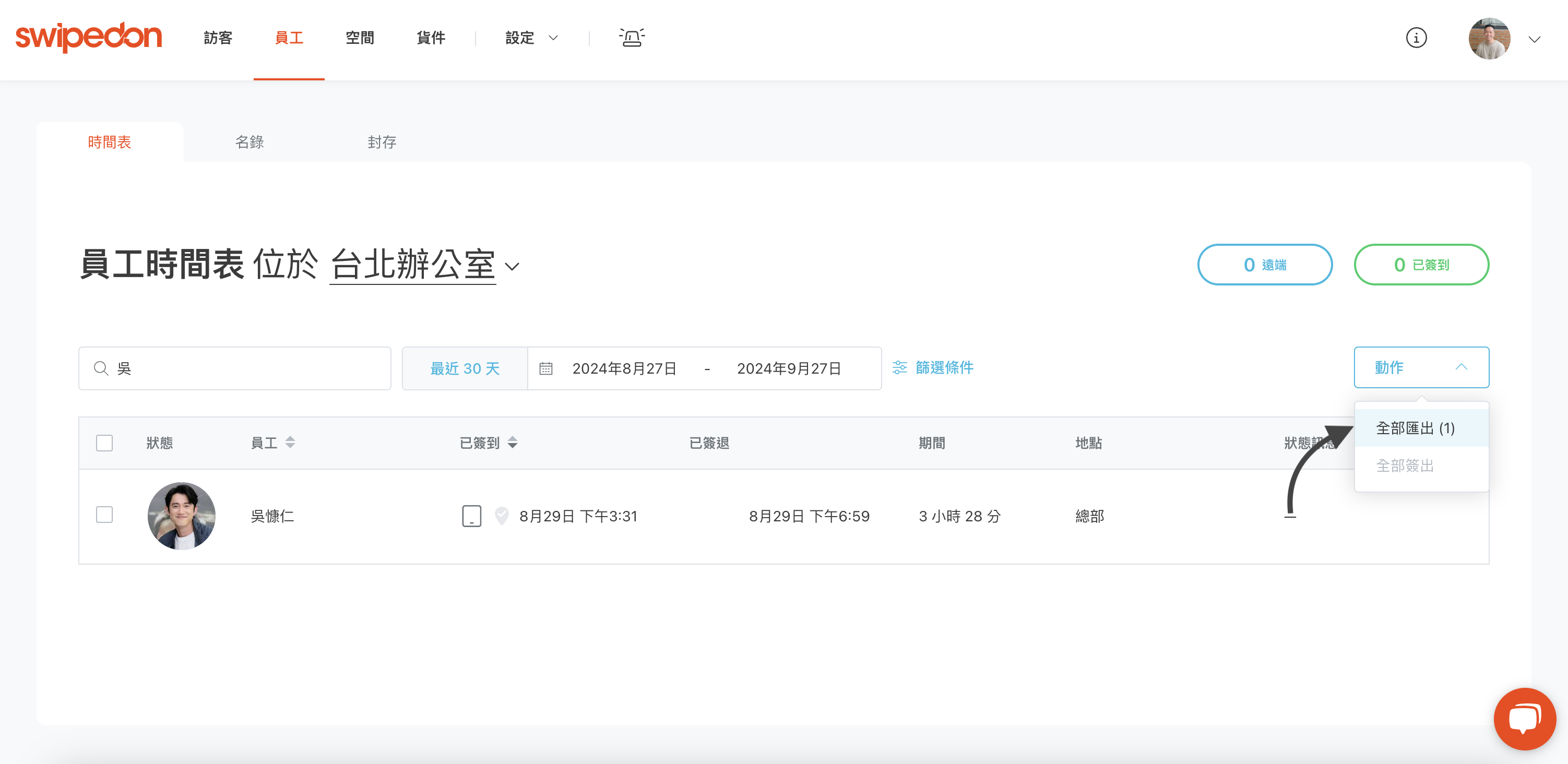
Task: Select the 最近 30 天 range button
Action: [x=465, y=368]
